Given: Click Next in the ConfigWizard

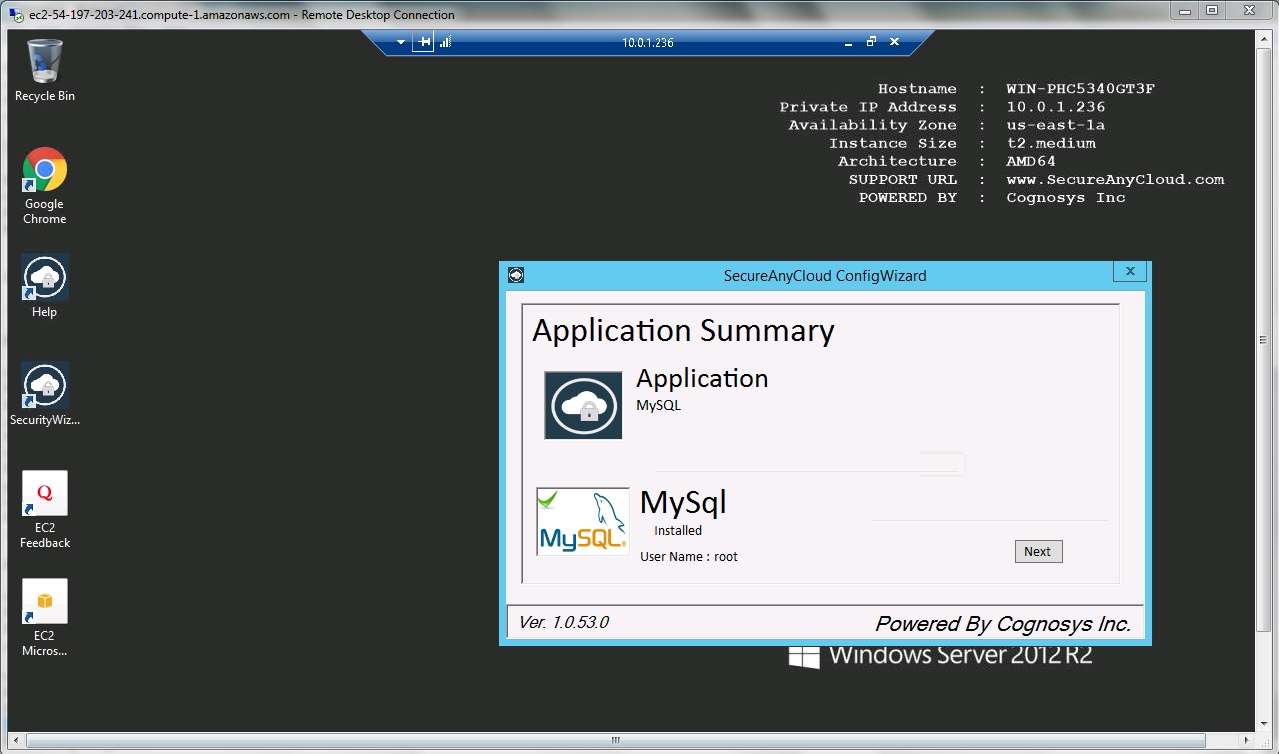Looking at the screenshot, I should tap(1037, 552).
